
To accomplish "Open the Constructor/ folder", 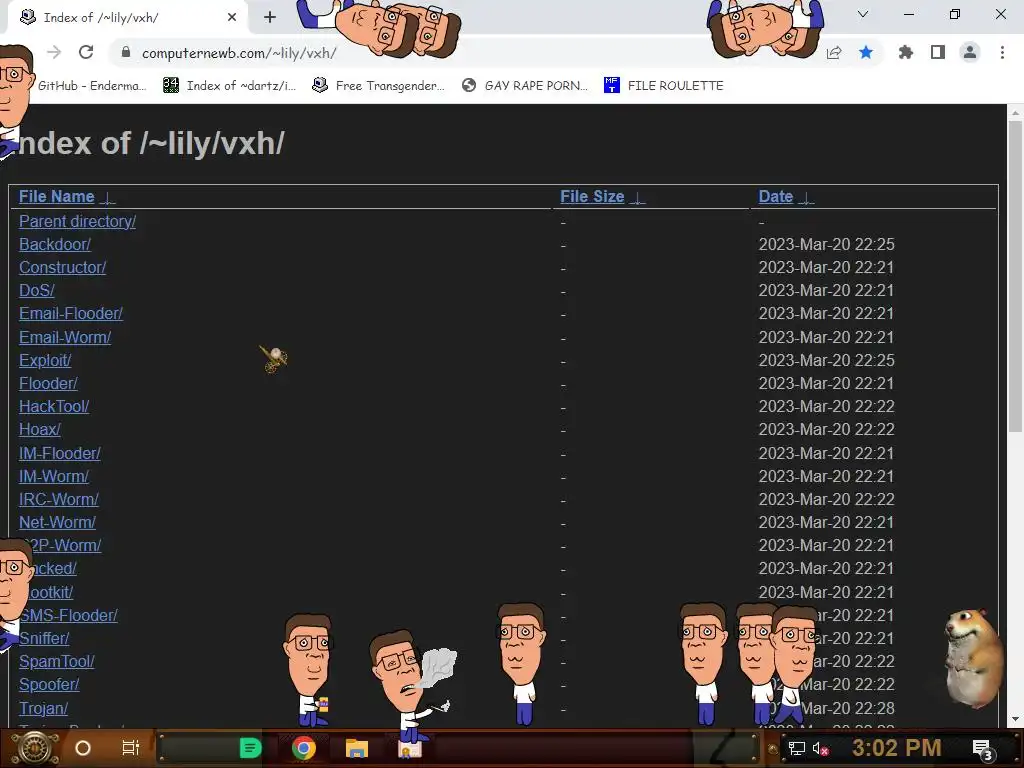I will pos(63,267).
